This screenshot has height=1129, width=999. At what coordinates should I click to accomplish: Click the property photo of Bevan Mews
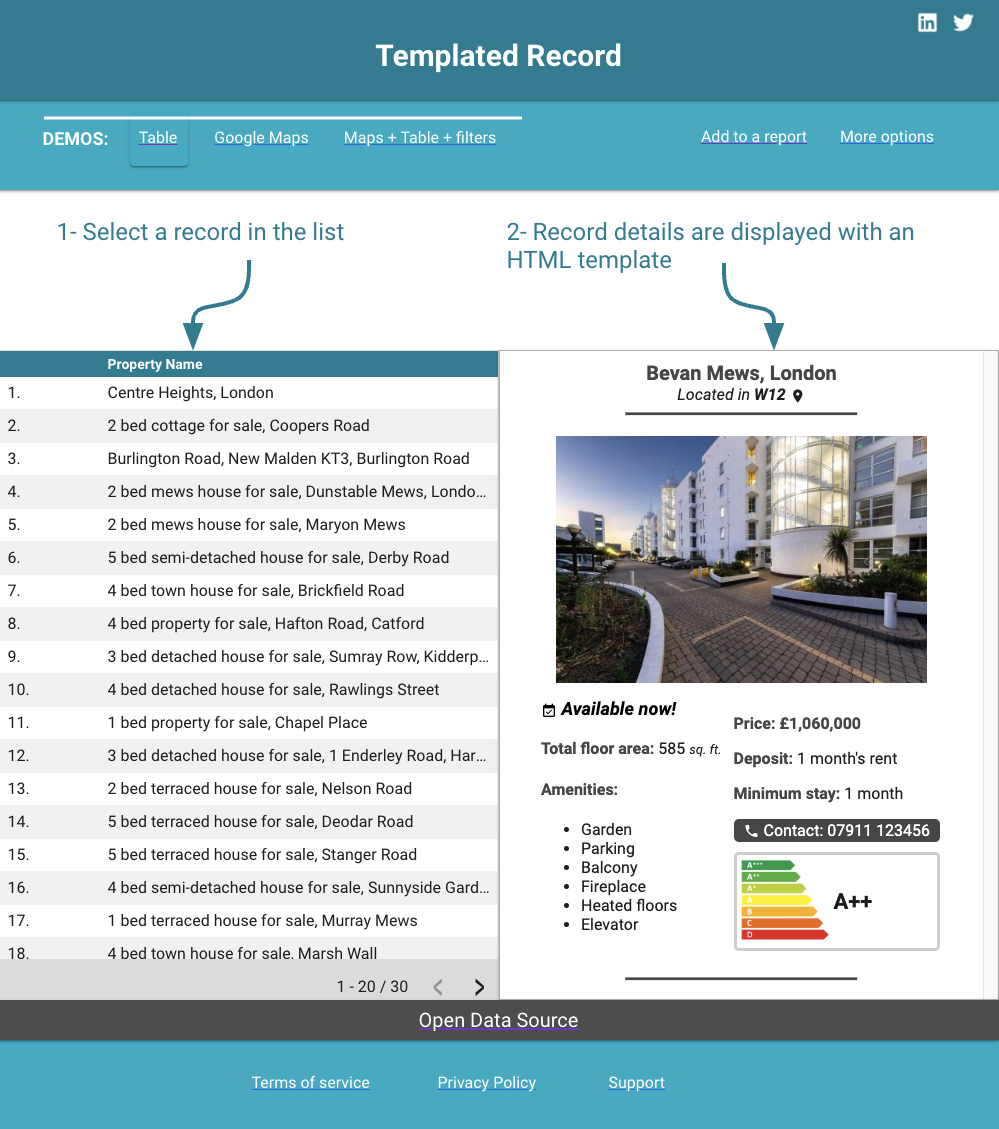click(741, 559)
